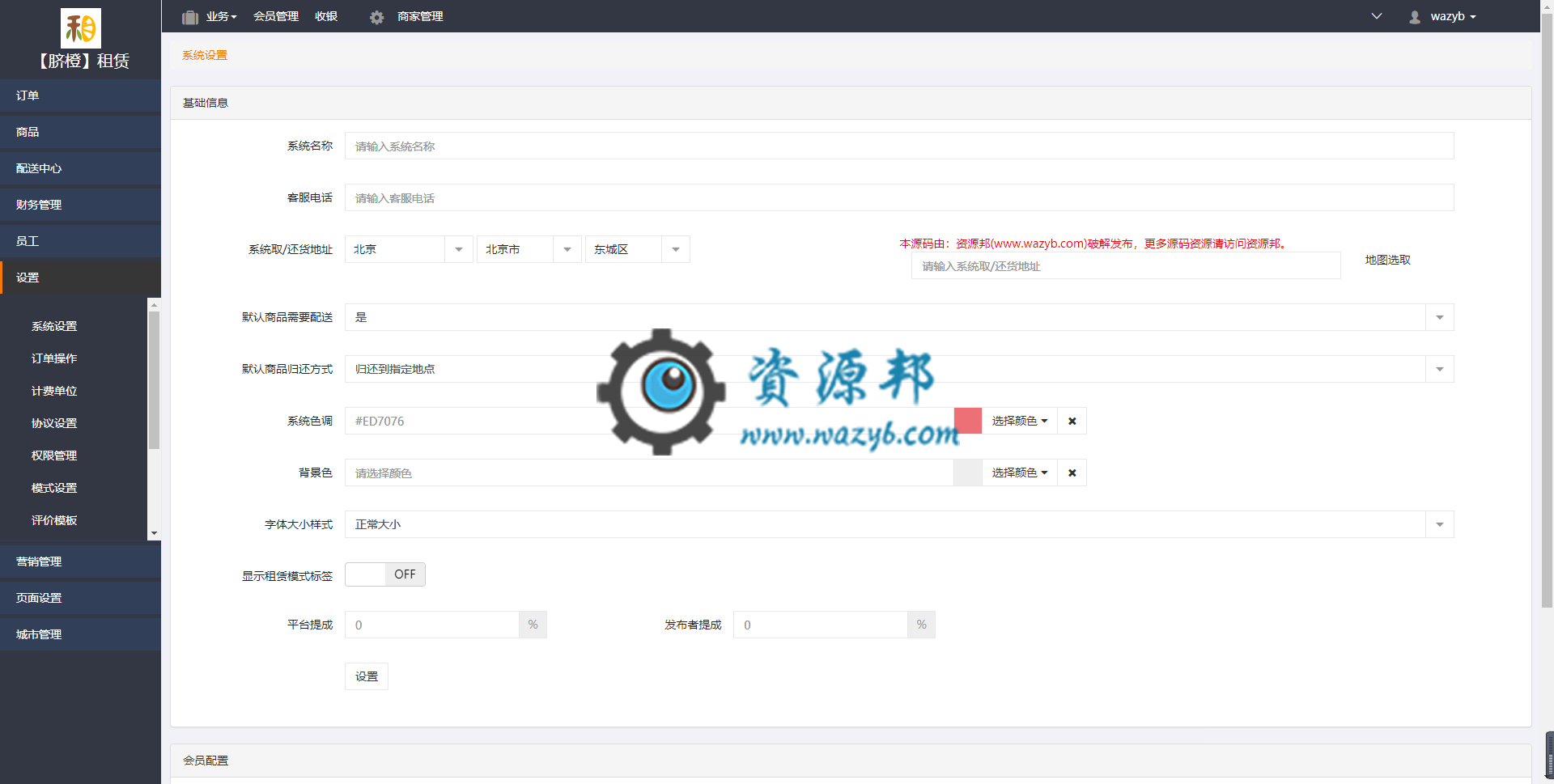Click the gear icon beside 商家管理

click(376, 17)
